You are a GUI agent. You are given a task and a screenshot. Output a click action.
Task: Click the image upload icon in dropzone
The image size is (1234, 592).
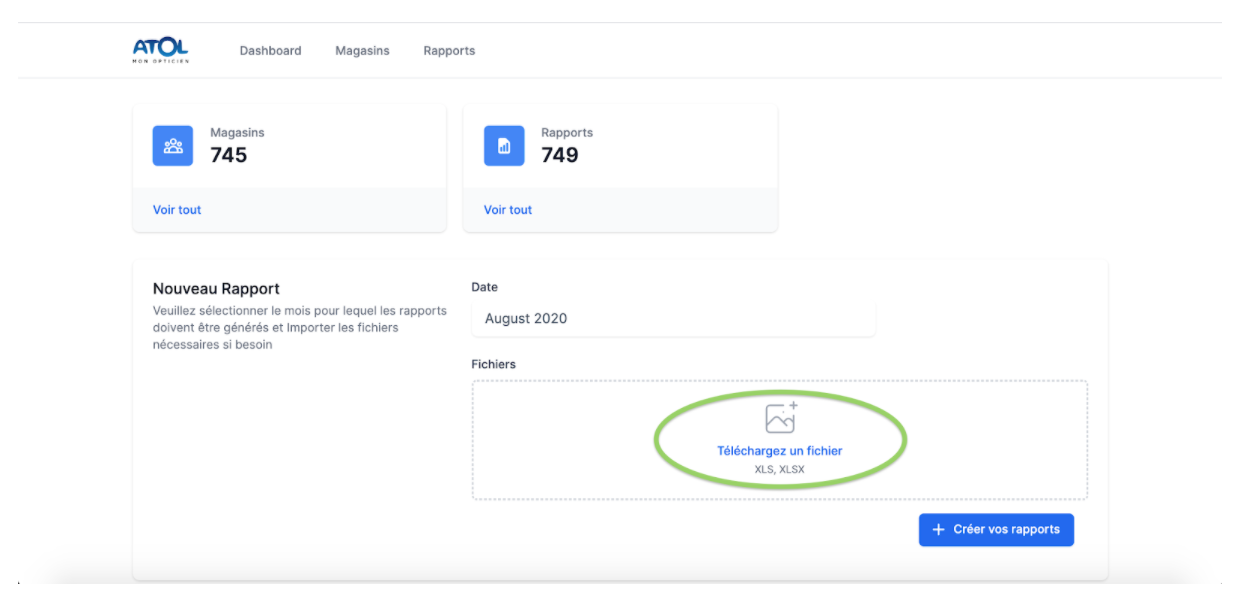coord(780,417)
